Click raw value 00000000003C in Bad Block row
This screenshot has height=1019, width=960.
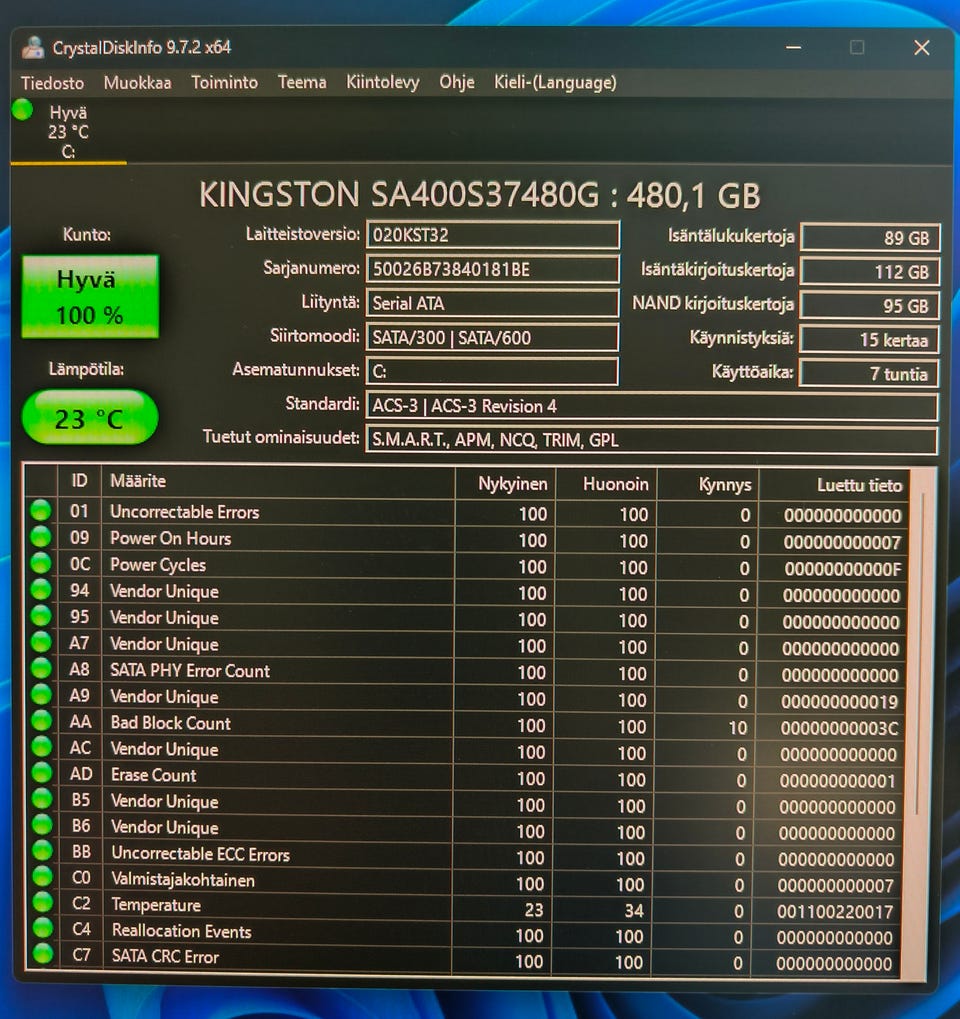[x=838, y=728]
